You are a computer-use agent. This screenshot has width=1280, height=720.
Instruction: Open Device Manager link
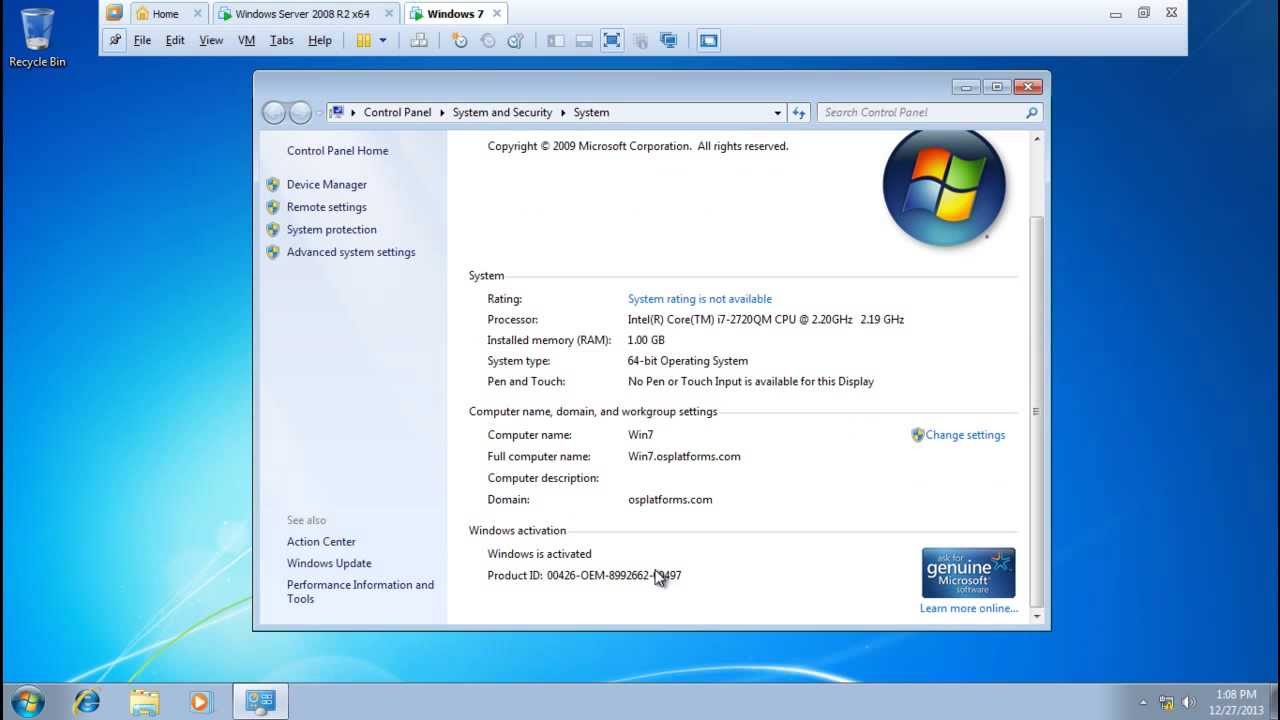326,185
